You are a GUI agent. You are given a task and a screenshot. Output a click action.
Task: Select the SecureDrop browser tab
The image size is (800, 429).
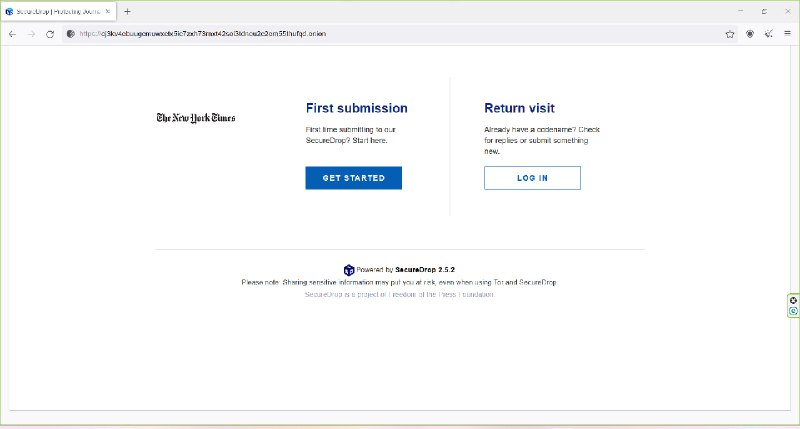pyautogui.click(x=55, y=11)
